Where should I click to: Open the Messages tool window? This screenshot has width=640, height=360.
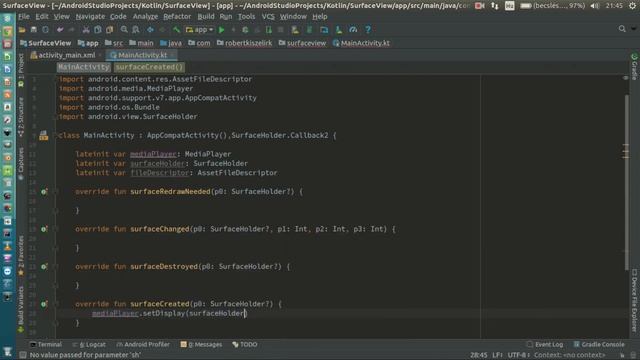coord(201,344)
